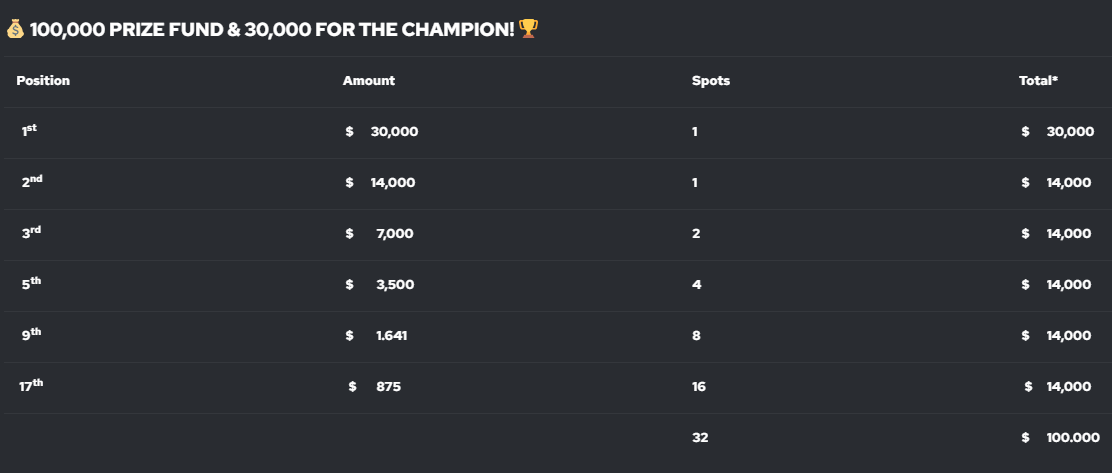Image resolution: width=1112 pixels, height=473 pixels.
Task: Click the prize fund heading text
Action: tap(272, 29)
